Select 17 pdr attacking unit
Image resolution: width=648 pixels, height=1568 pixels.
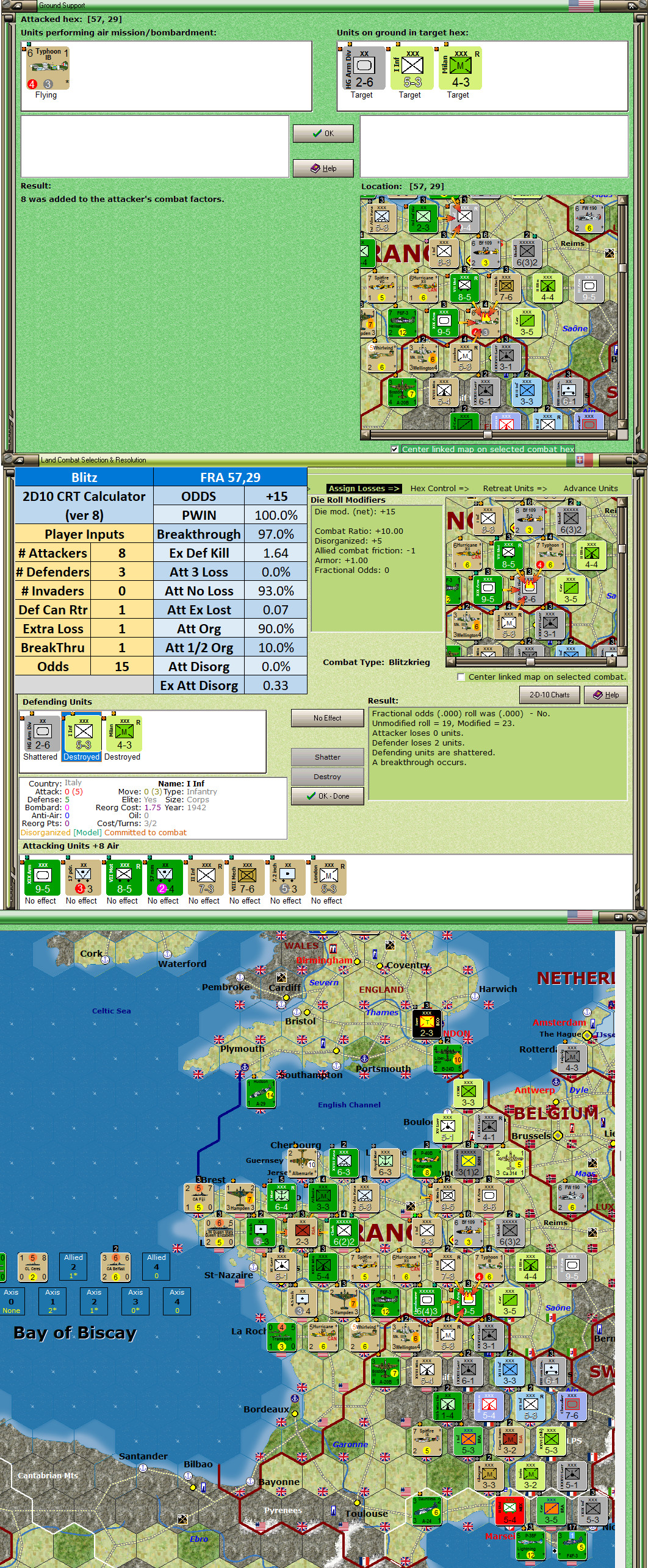click(82, 877)
